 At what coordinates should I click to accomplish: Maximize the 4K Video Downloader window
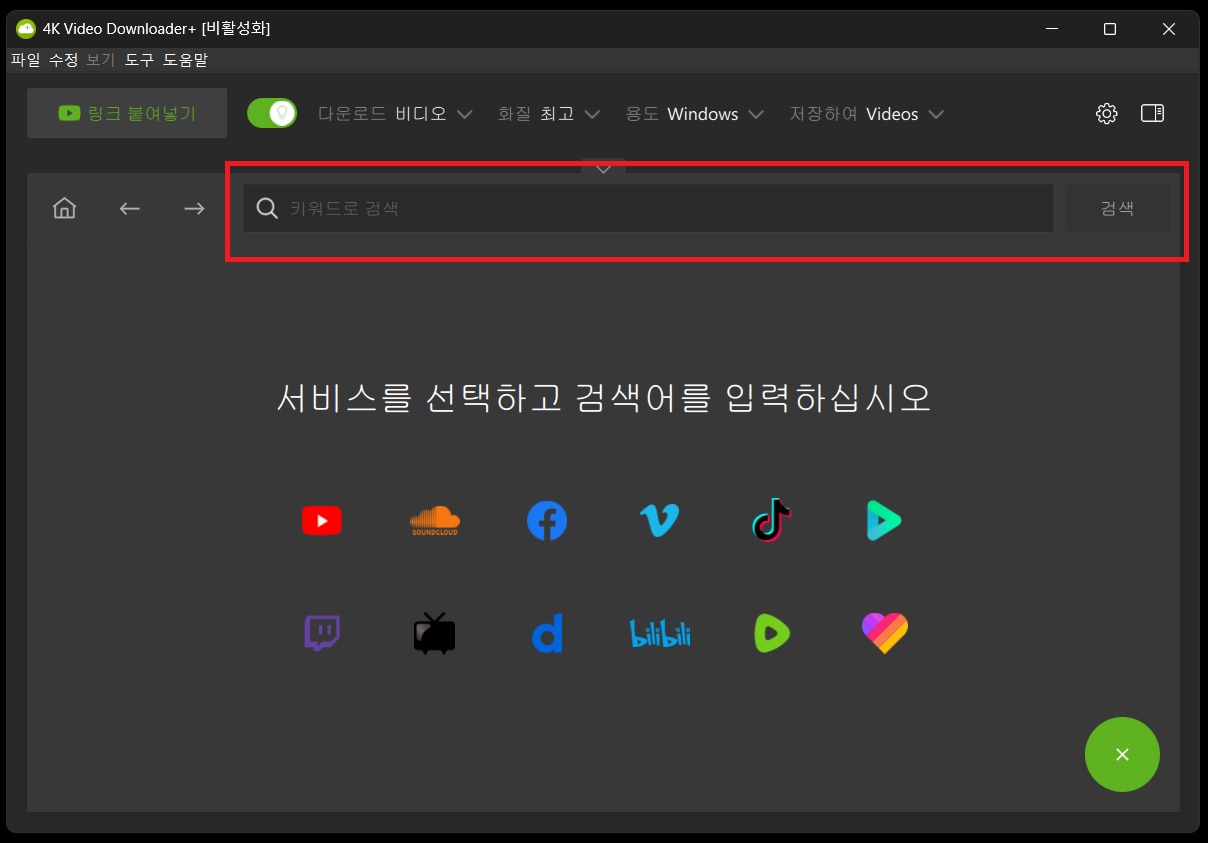pyautogui.click(x=1110, y=29)
